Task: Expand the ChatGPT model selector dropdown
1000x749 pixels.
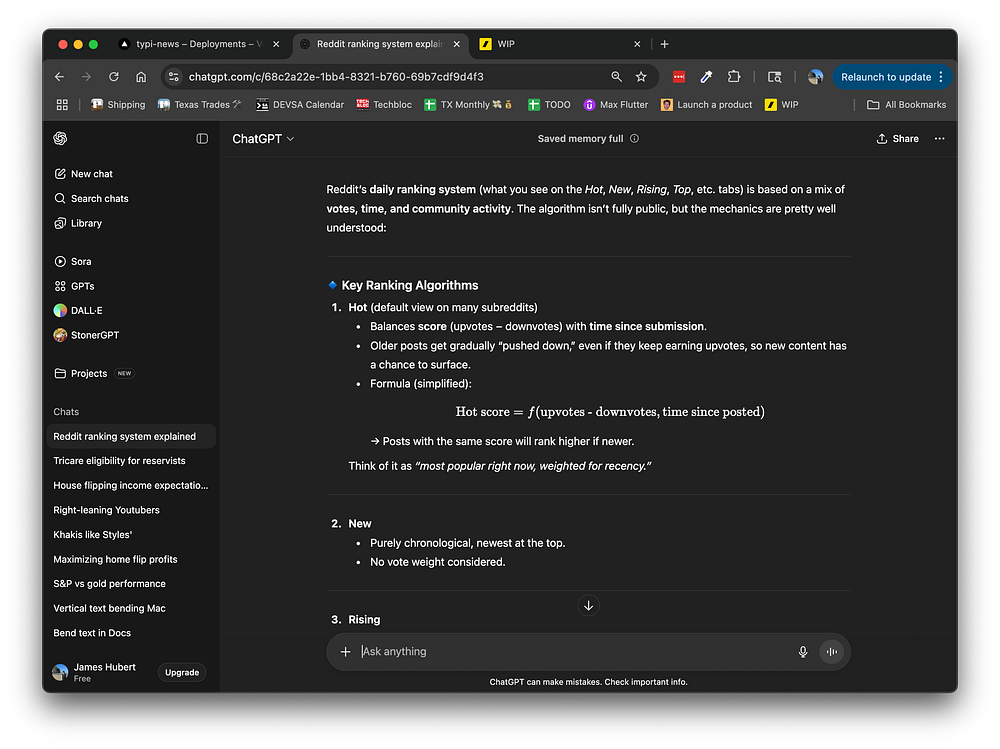Action: pos(263,139)
